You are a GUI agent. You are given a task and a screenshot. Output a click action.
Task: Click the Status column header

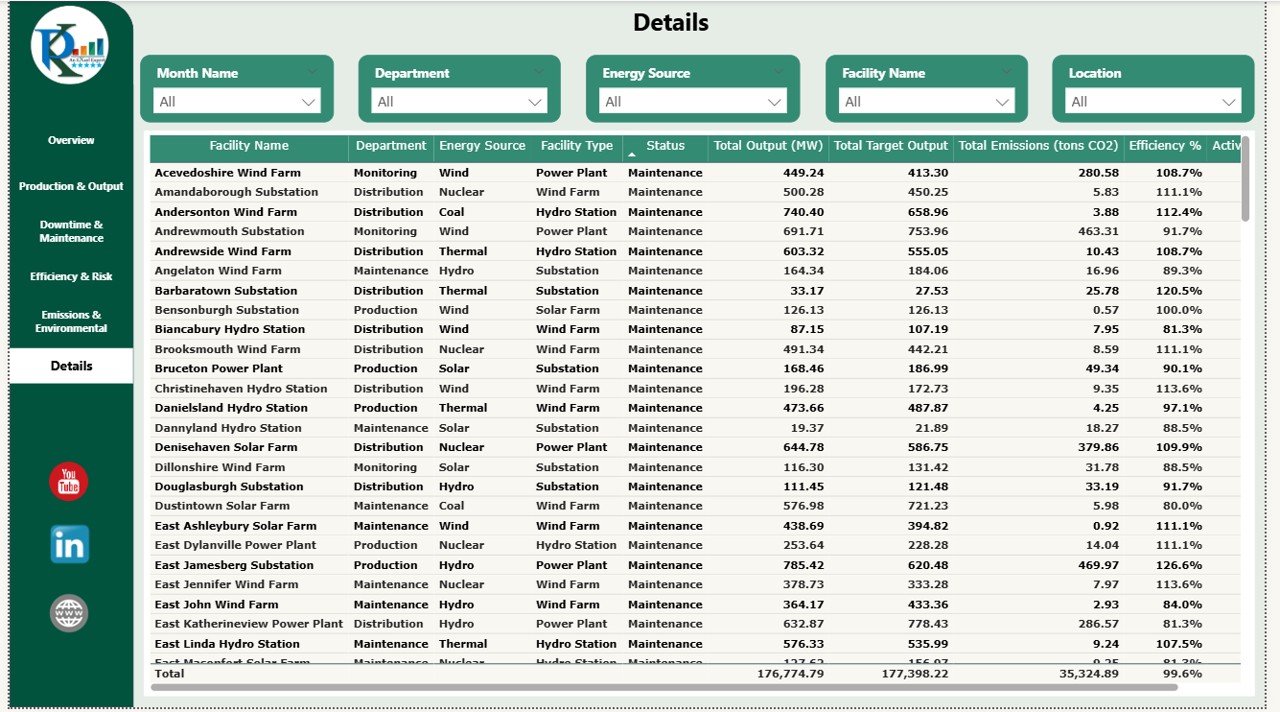coord(665,146)
